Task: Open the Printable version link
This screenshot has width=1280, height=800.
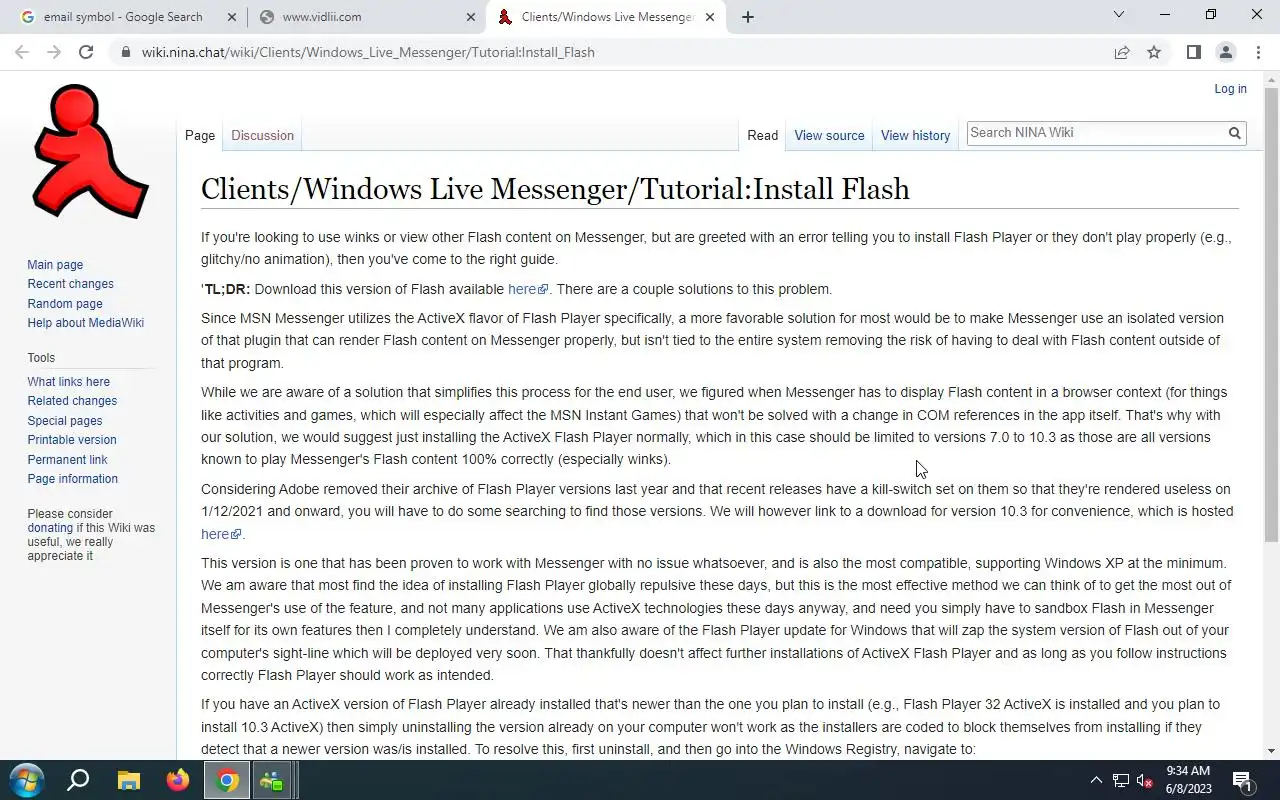Action: [x=71, y=440]
